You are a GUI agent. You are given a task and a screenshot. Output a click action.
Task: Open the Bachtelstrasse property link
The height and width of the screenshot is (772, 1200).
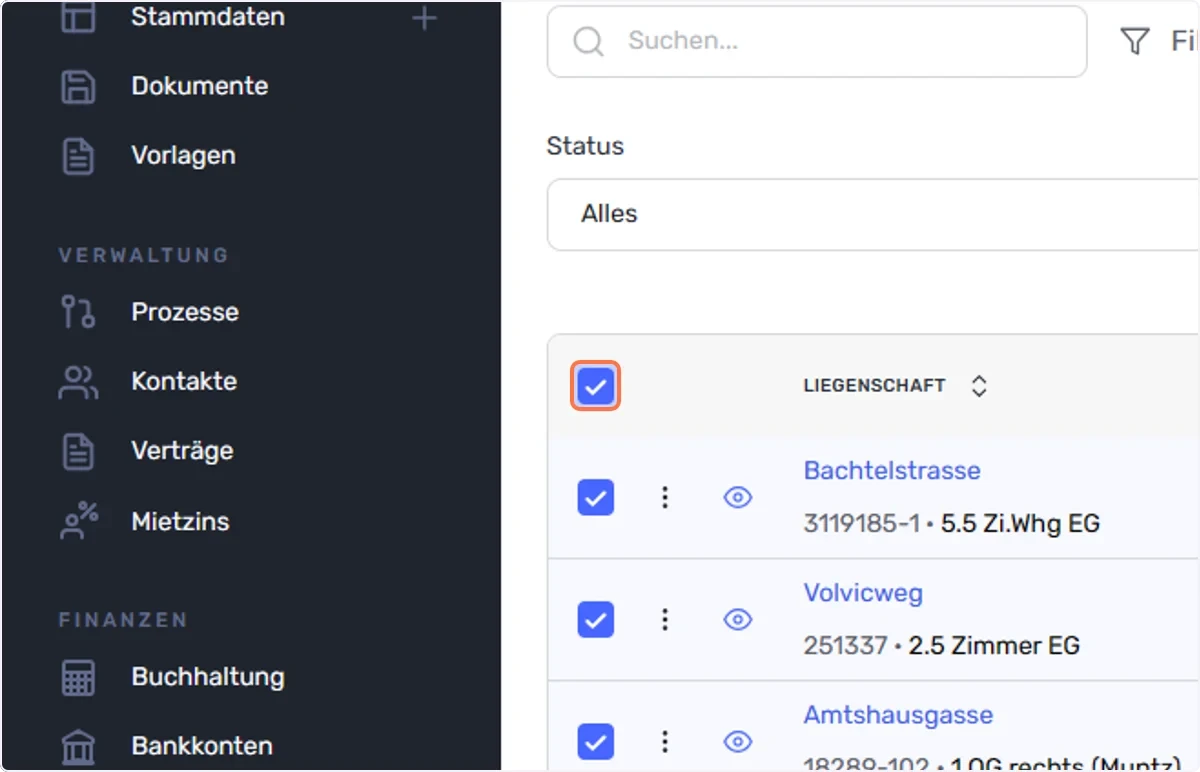[892, 470]
